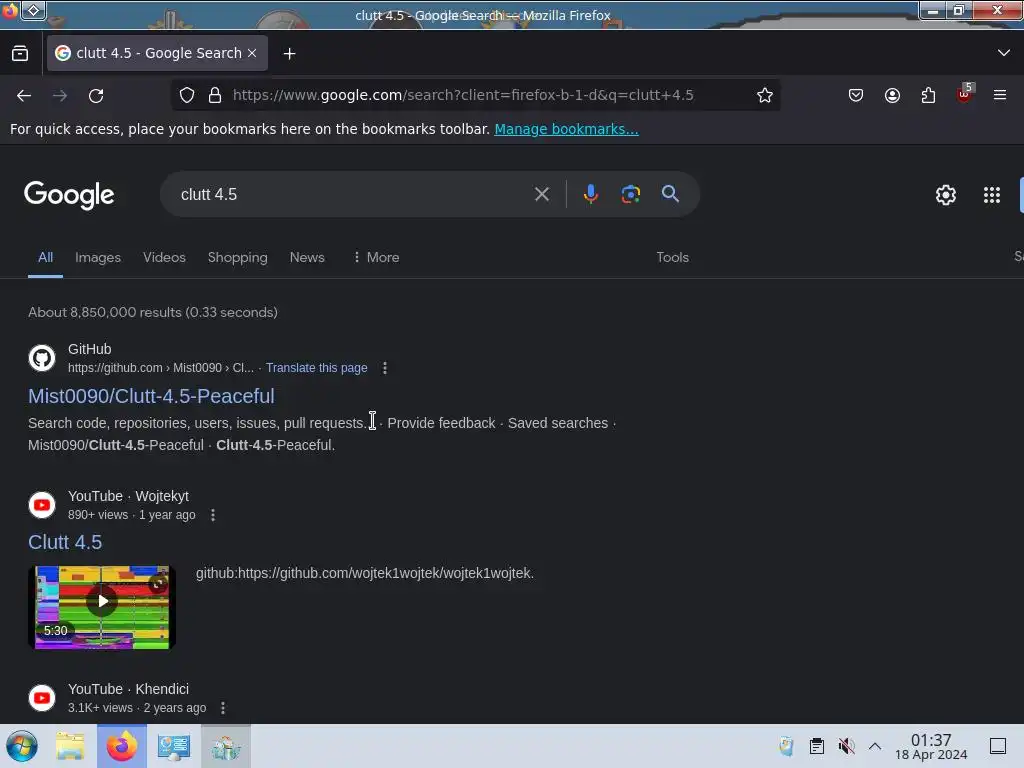The width and height of the screenshot is (1024, 768).
Task: Go back to the previous page
Action: coord(24,96)
